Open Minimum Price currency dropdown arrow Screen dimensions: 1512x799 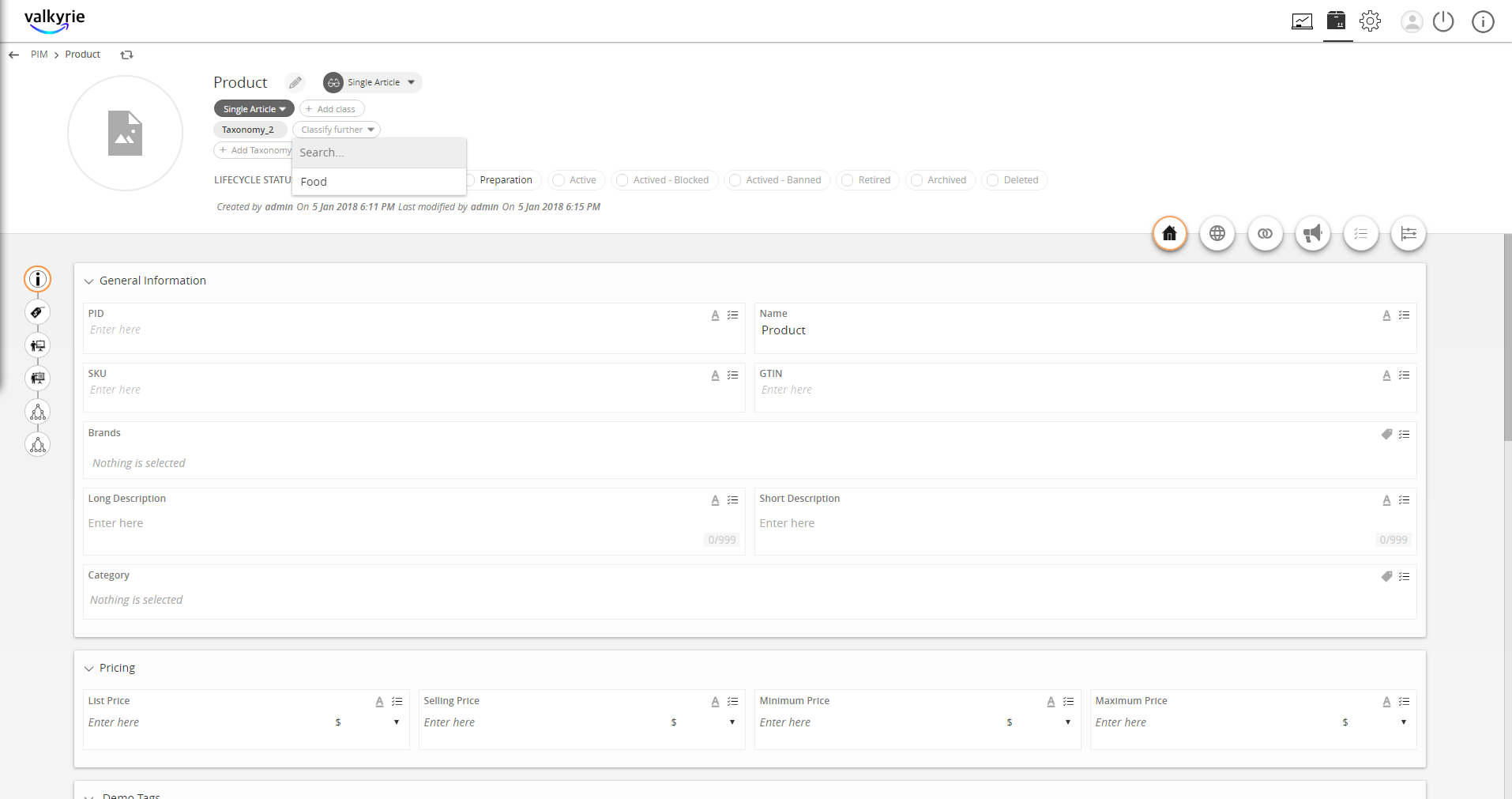click(1068, 722)
